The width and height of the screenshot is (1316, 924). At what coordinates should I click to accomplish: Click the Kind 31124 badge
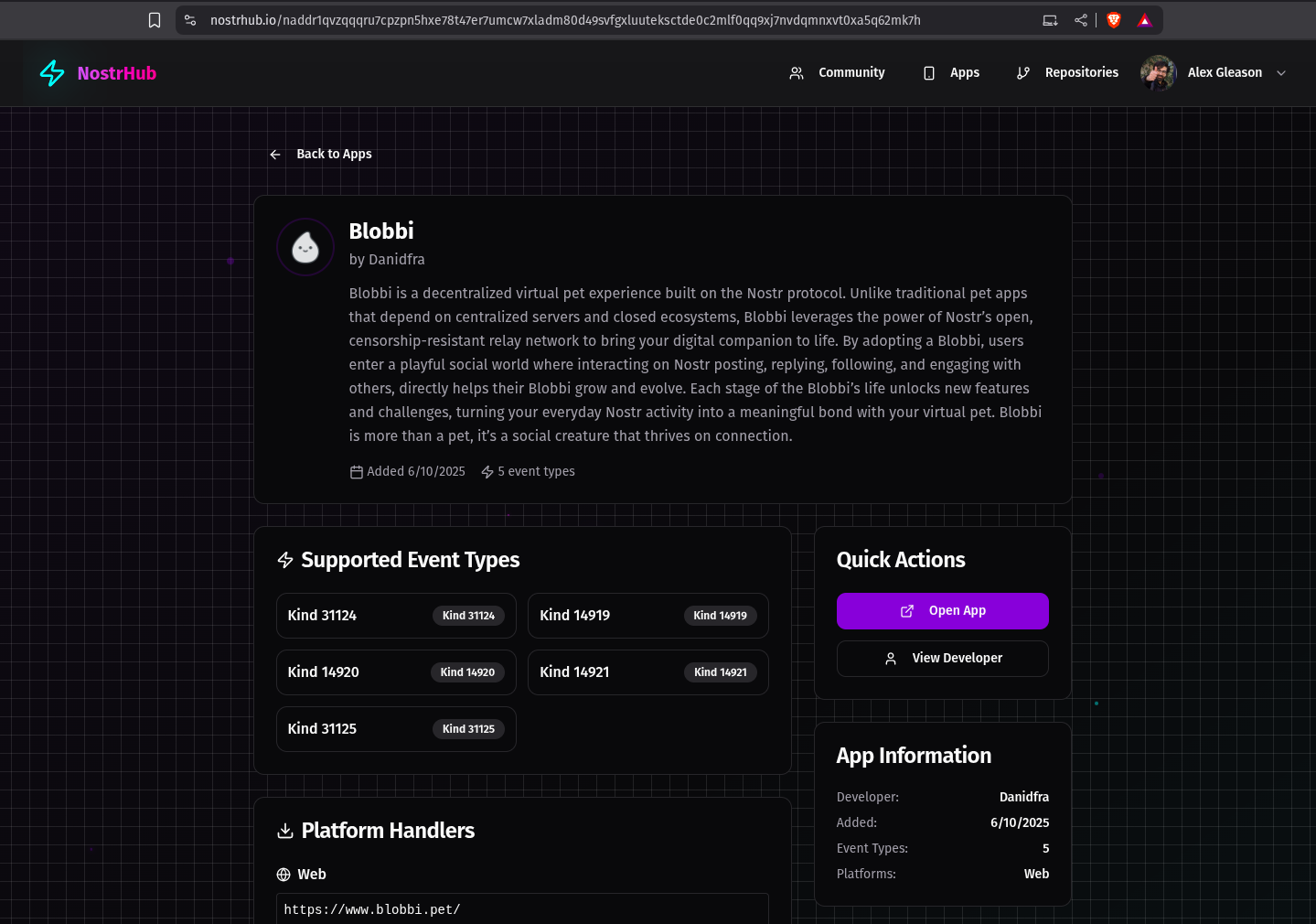[x=468, y=616]
